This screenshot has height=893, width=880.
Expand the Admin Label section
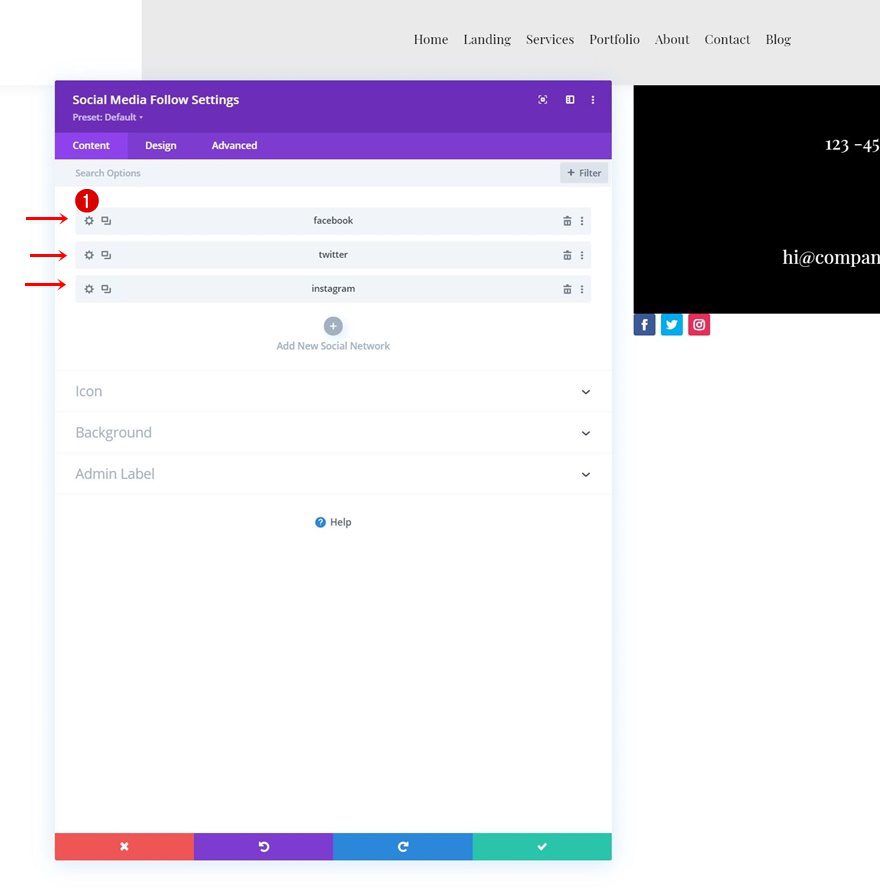click(333, 474)
